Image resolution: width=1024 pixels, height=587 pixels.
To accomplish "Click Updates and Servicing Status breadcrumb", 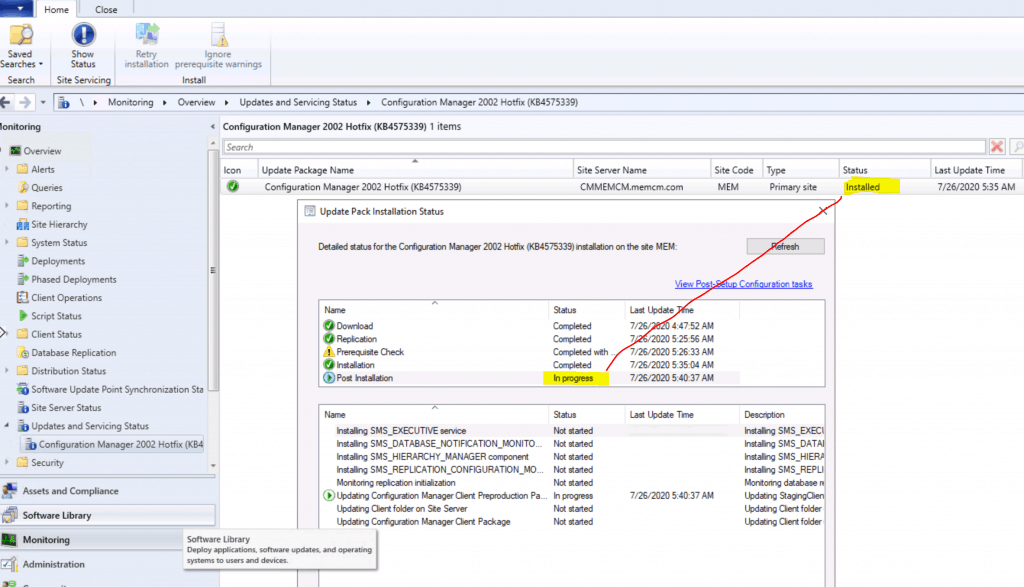I will (x=298, y=103).
